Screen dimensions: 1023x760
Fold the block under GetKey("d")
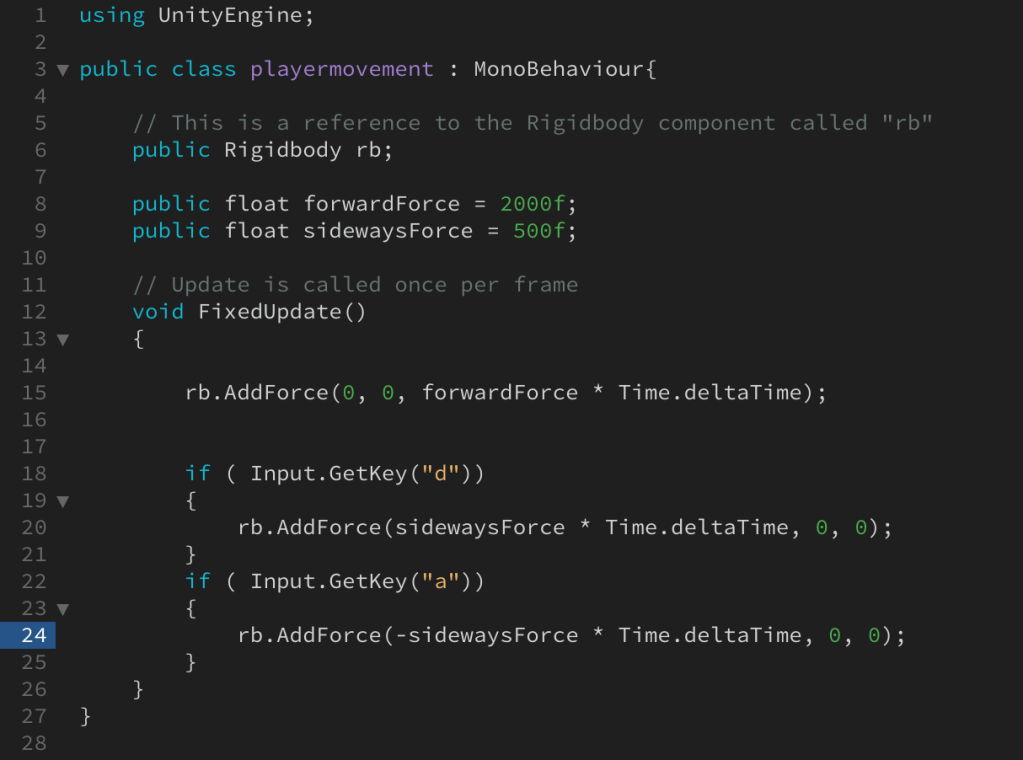click(x=63, y=501)
